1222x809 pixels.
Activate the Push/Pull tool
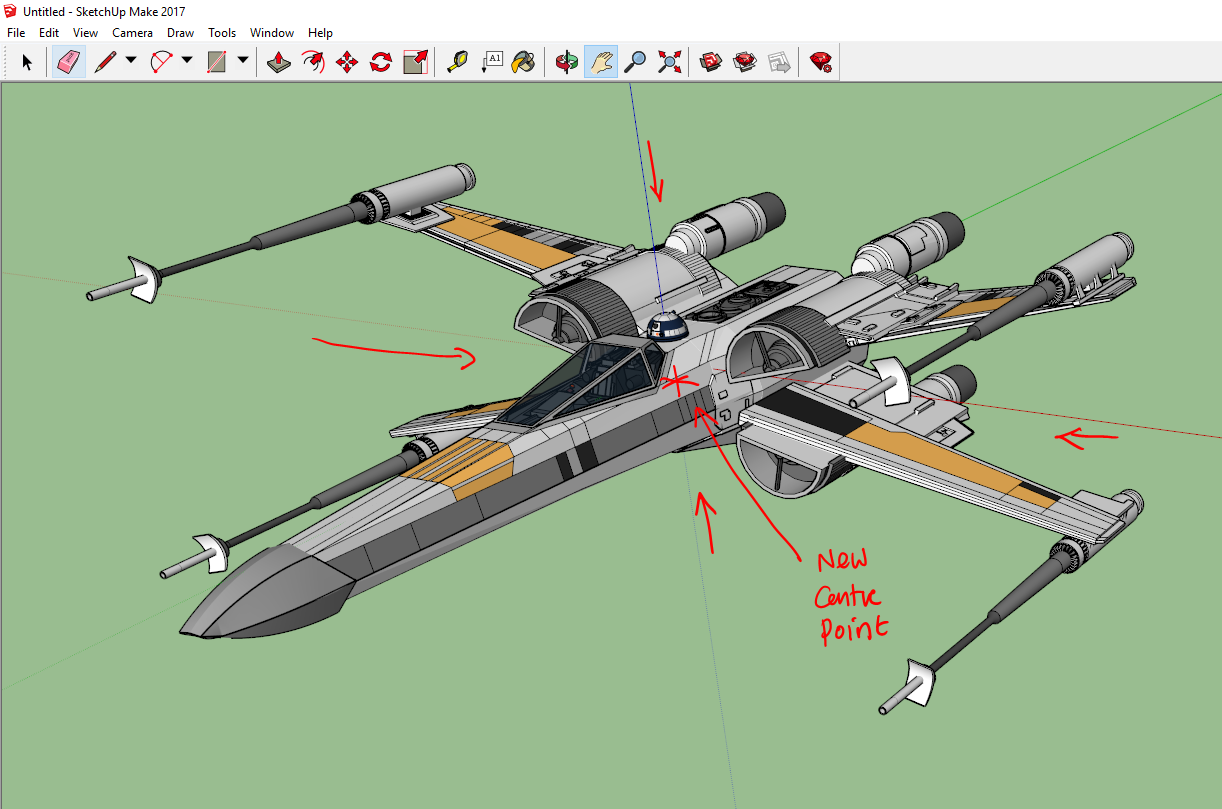[x=280, y=62]
